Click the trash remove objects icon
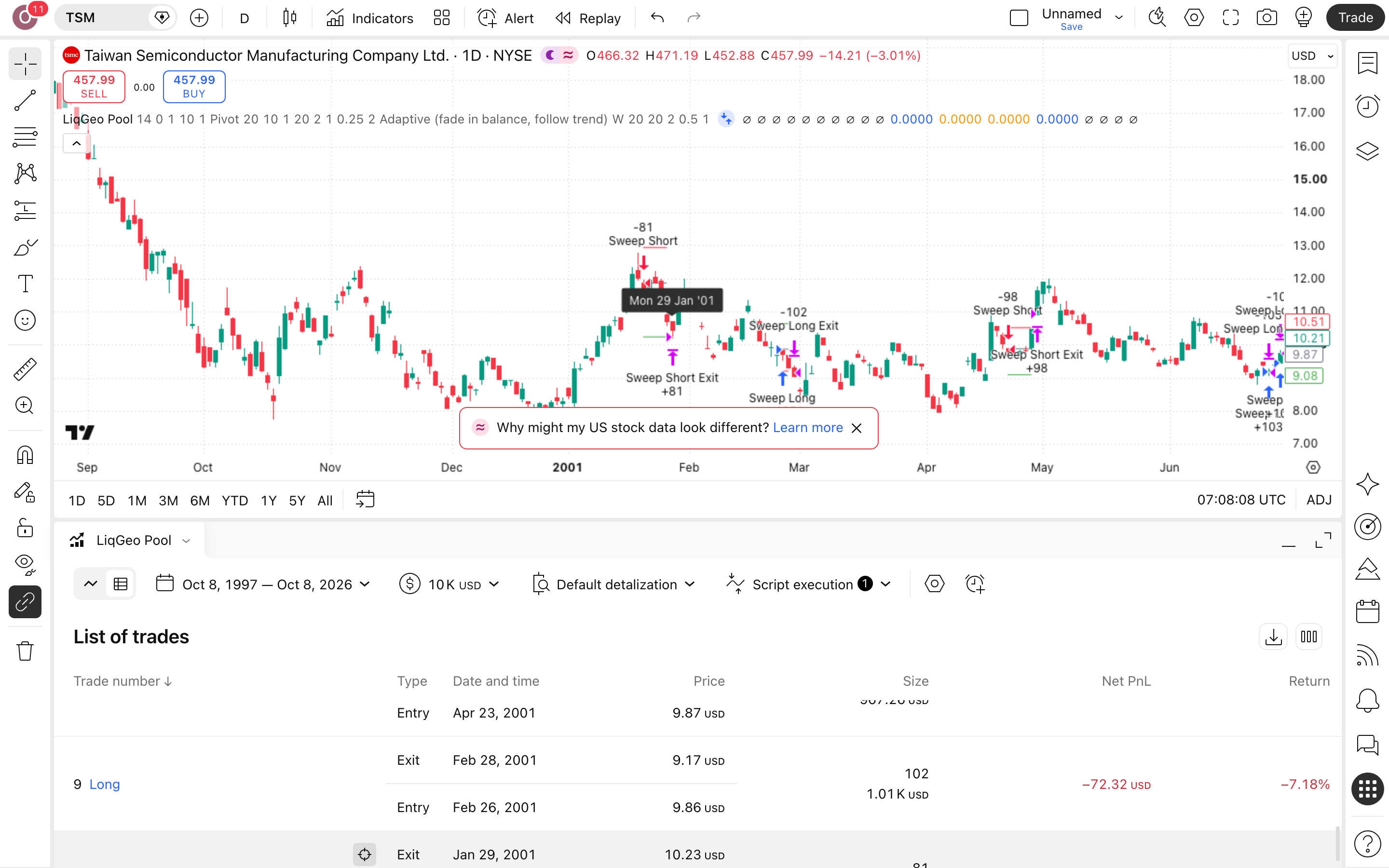Image resolution: width=1389 pixels, height=868 pixels. click(25, 651)
